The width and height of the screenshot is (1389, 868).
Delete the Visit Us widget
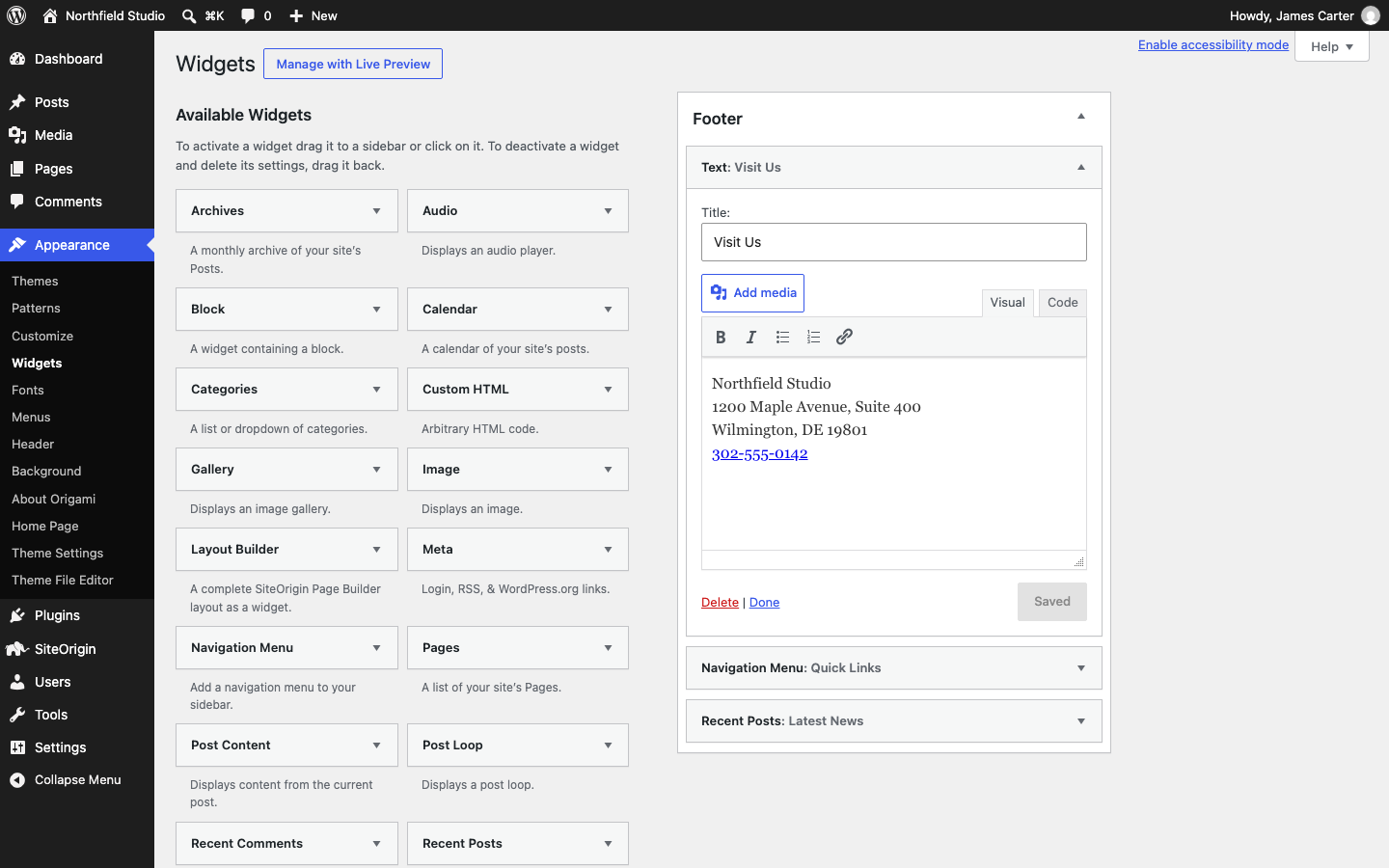pyautogui.click(x=720, y=603)
